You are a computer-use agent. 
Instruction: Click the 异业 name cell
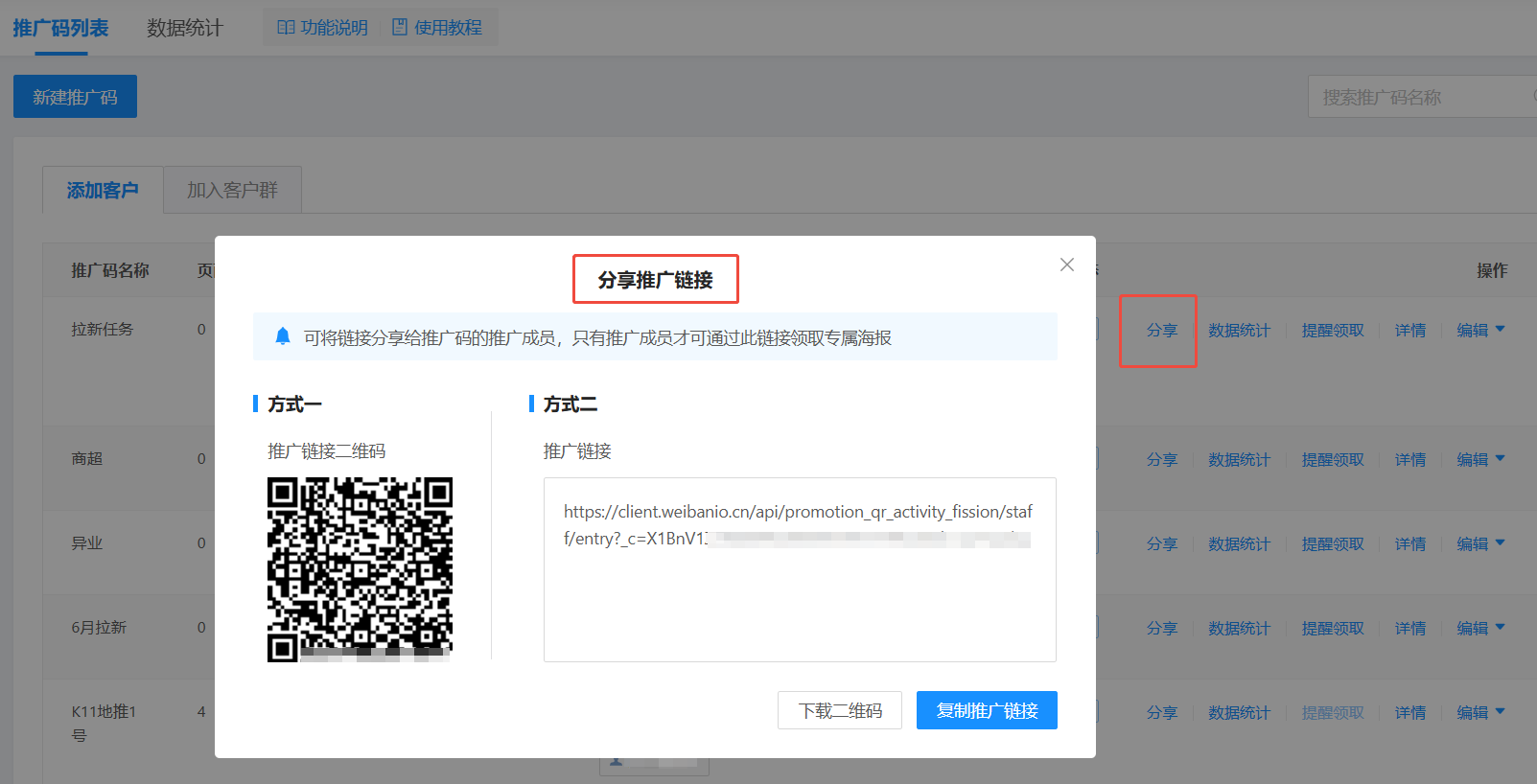87,542
